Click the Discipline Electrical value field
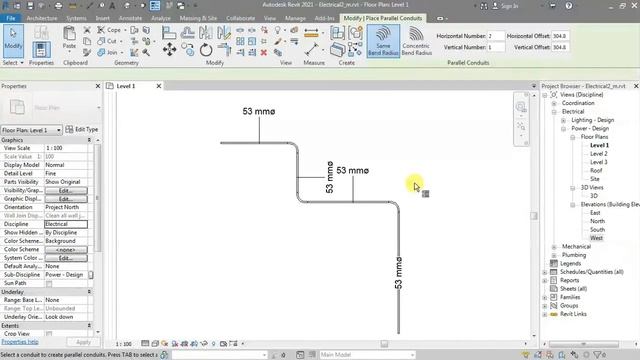This screenshot has width=640, height=360. click(66, 224)
